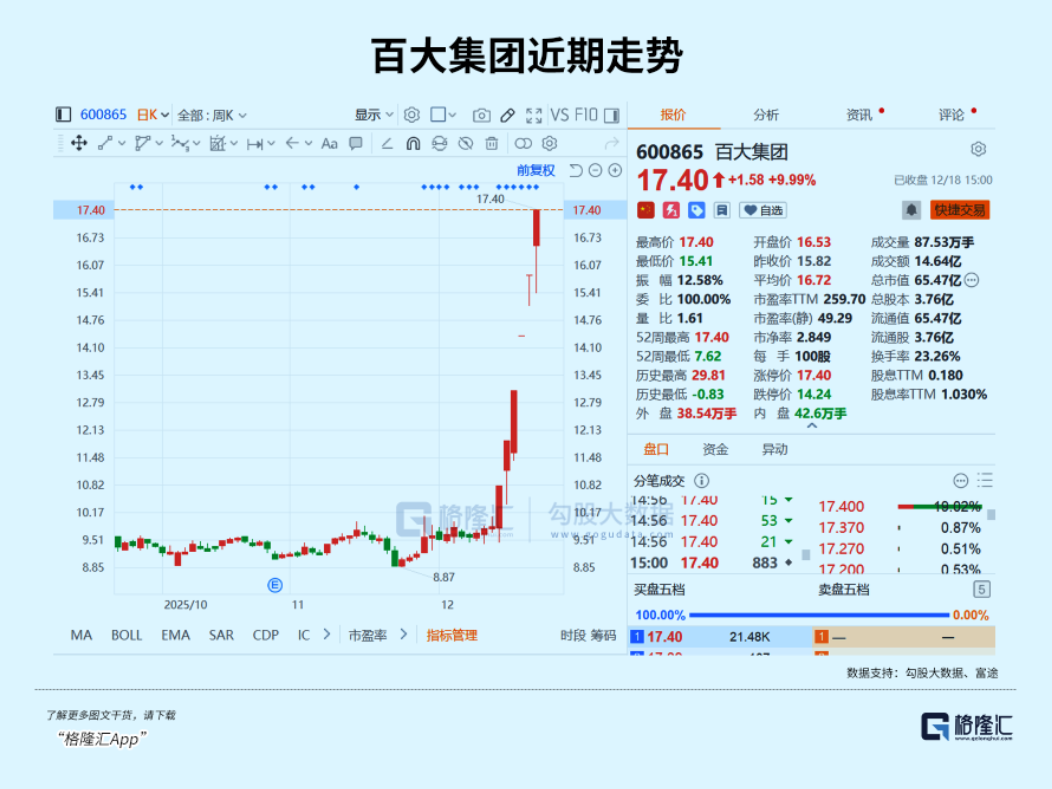The height and width of the screenshot is (789, 1052).
Task: Click the price alert bell icon
Action: (911, 210)
